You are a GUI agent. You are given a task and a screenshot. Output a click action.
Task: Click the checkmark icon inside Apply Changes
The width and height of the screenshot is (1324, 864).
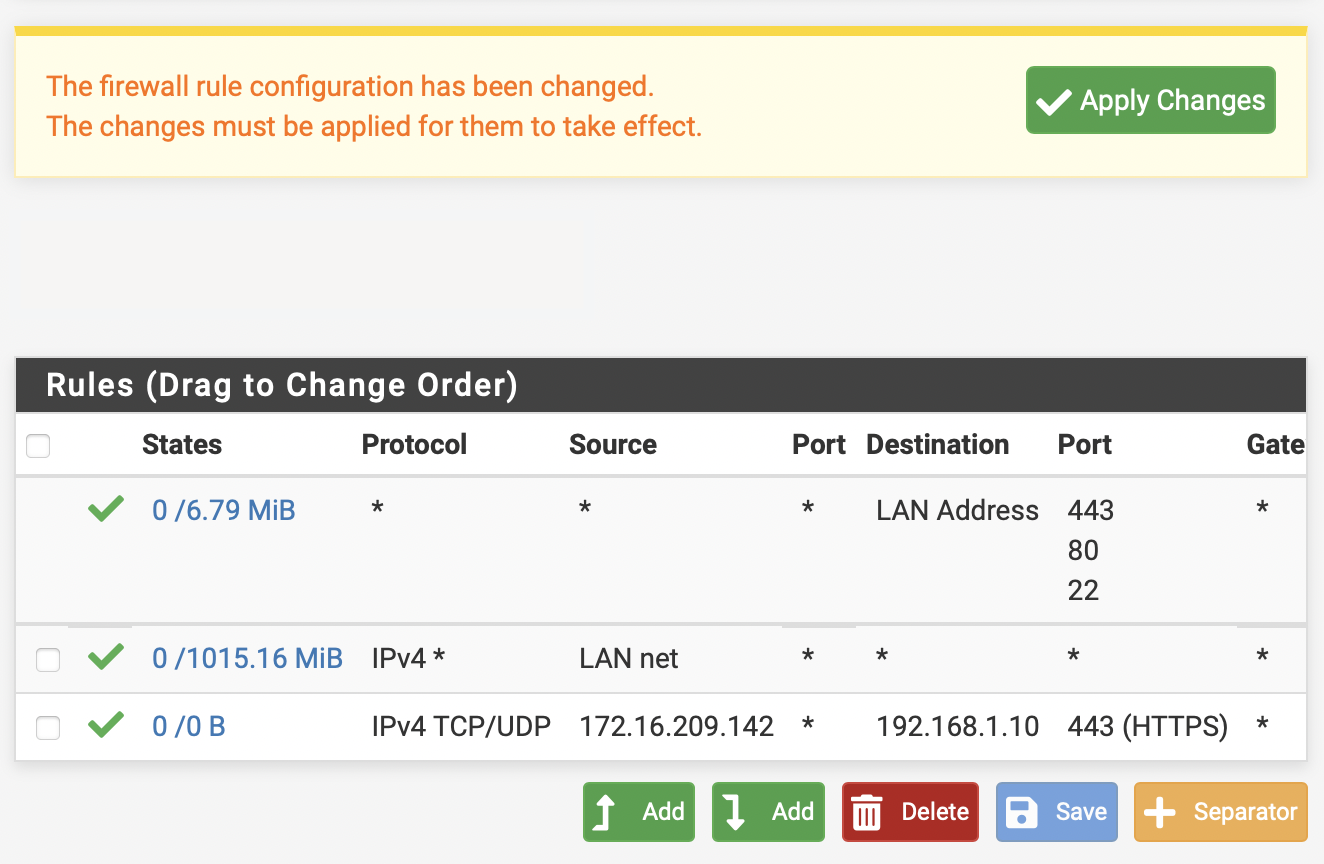click(x=1053, y=100)
